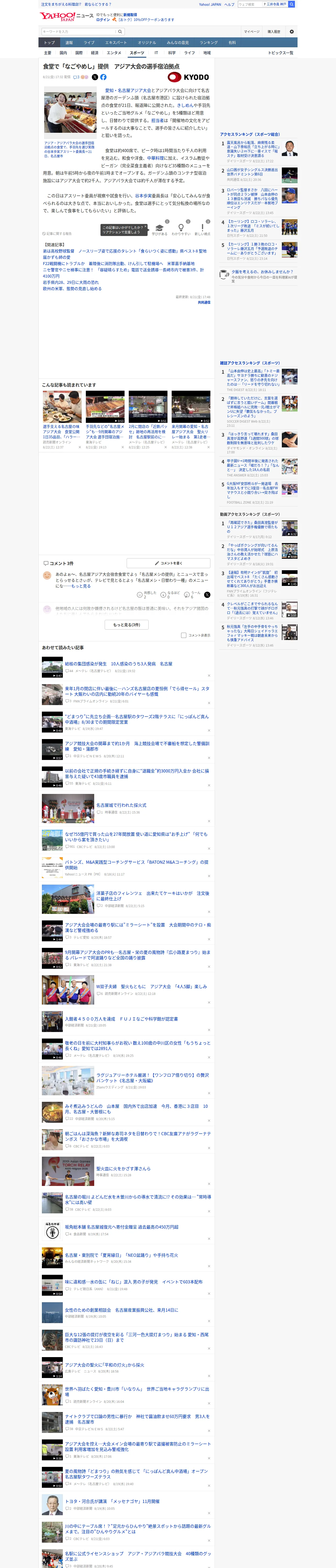Open the 購入履歴 link
The image size is (336, 1568).
pos(274,32)
